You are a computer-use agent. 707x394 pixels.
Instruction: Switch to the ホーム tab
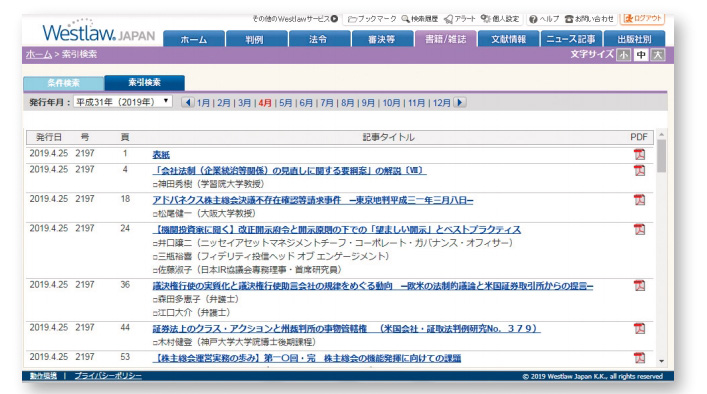pyautogui.click(x=194, y=39)
